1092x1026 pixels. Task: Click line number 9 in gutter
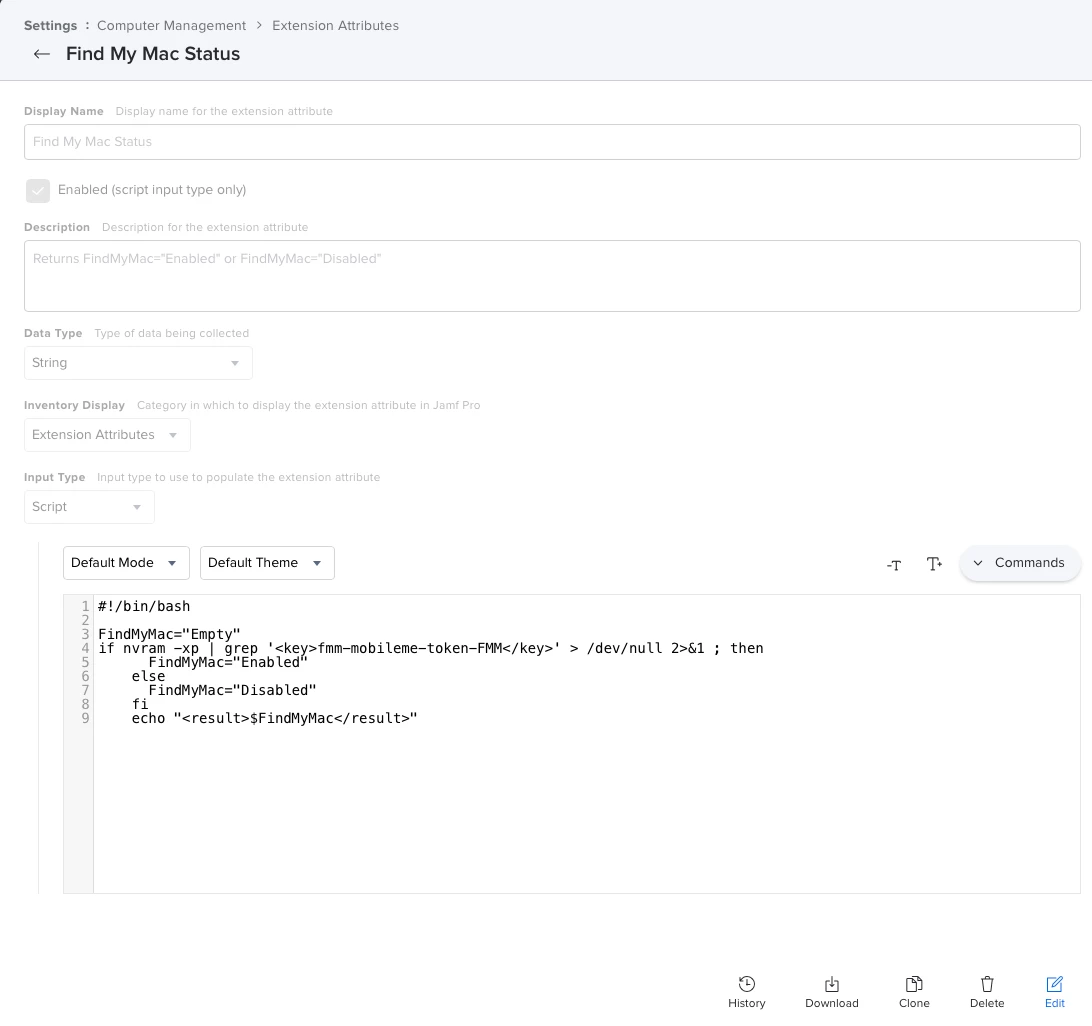(85, 718)
